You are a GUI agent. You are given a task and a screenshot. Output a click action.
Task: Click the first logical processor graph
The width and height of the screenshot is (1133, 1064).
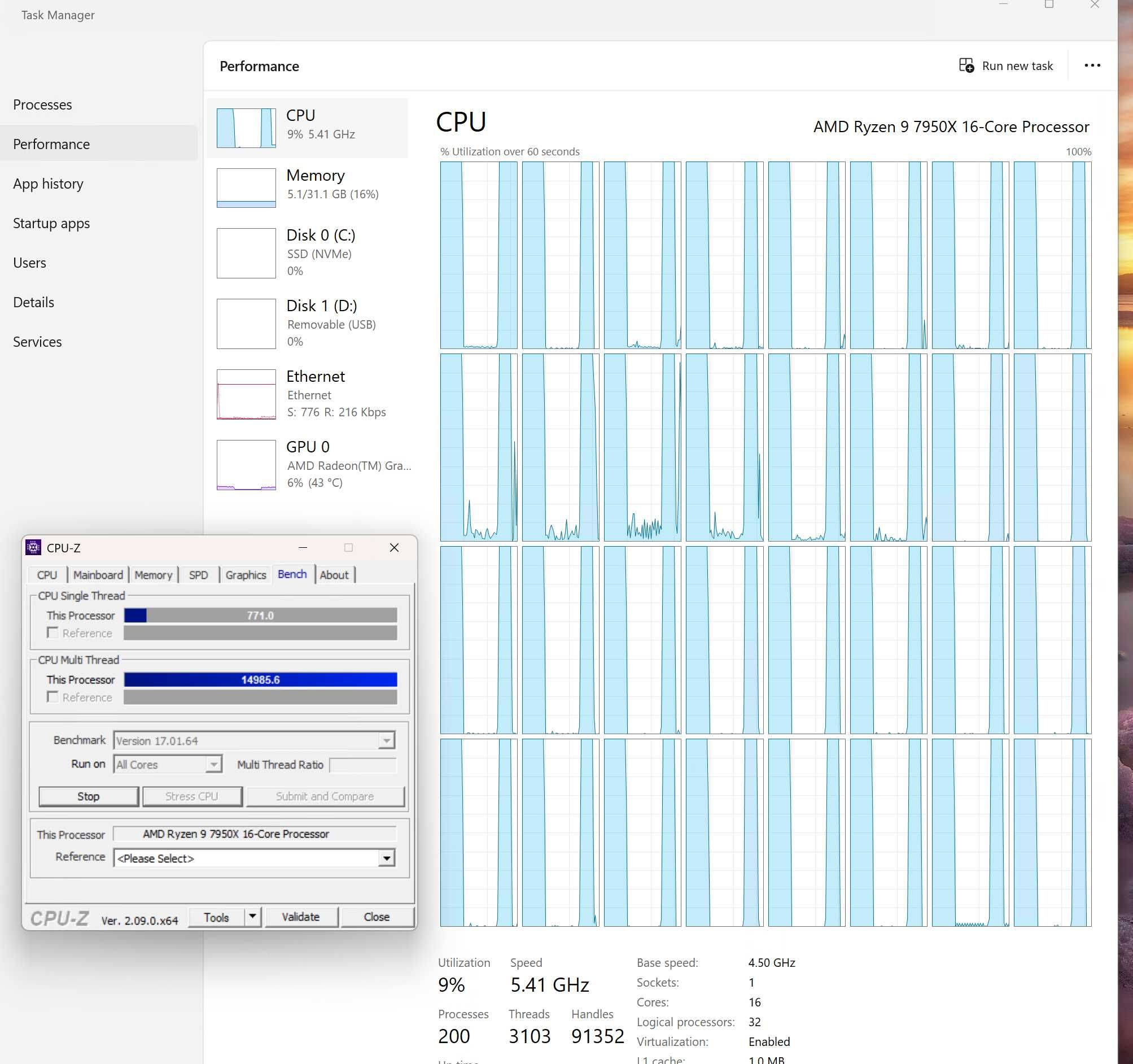[x=479, y=255]
